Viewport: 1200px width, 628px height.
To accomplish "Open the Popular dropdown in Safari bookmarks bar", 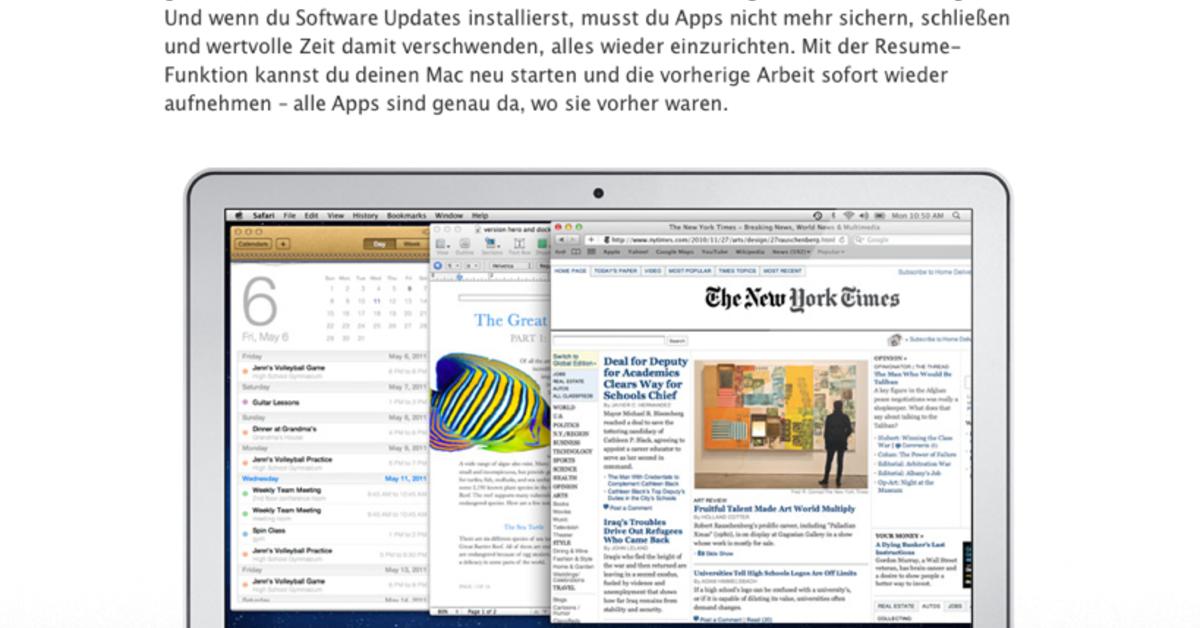I will click(x=831, y=252).
